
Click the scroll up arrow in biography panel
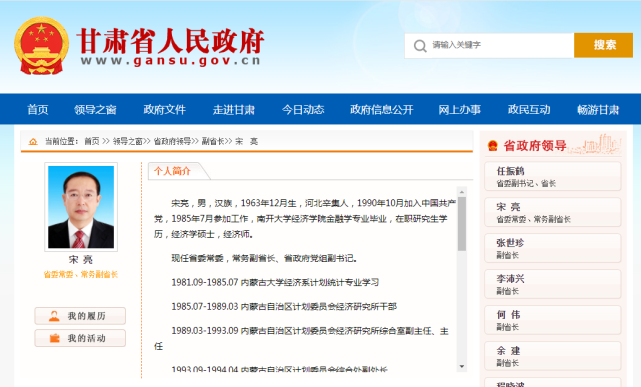[x=462, y=192]
